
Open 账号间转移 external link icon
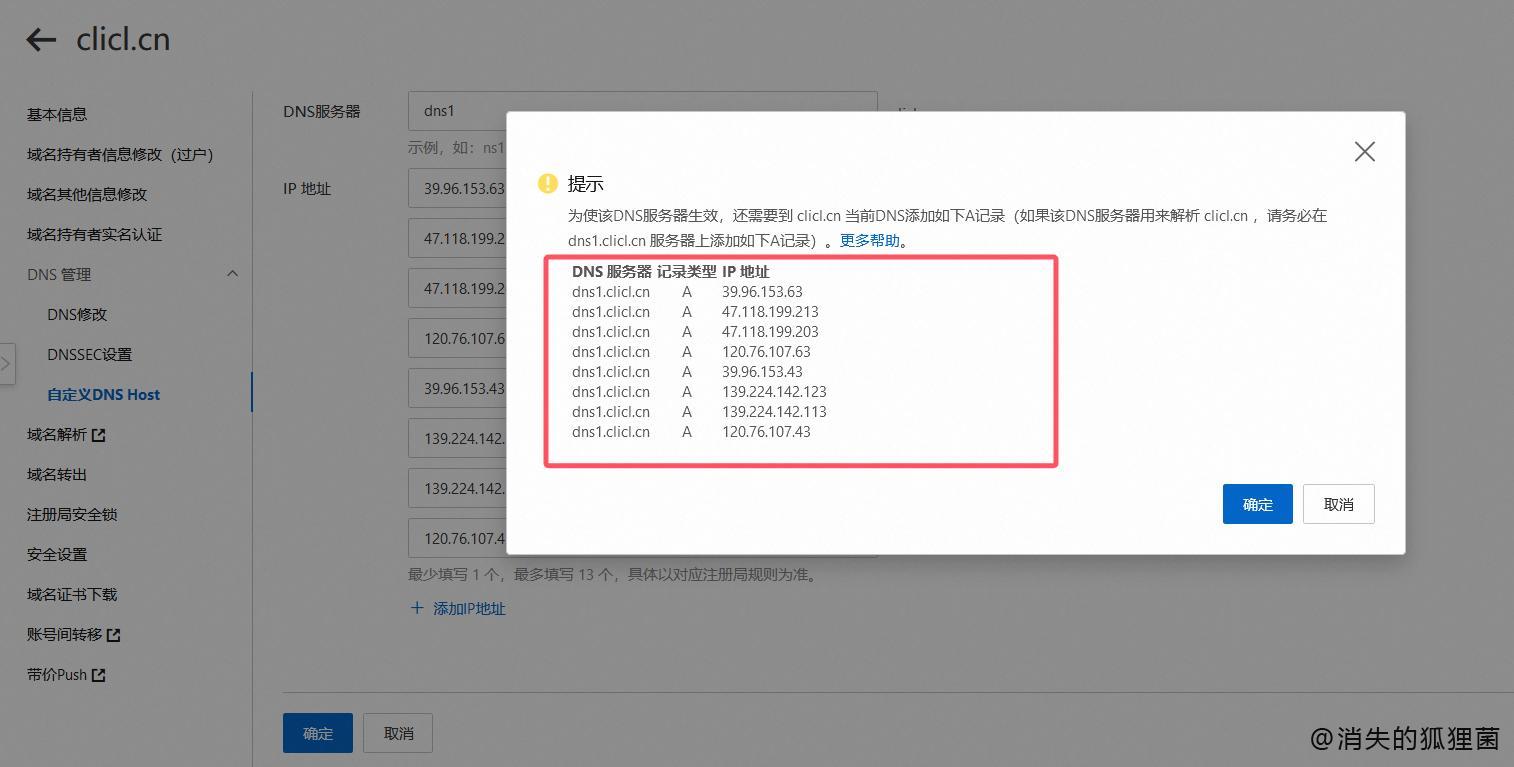[113, 635]
